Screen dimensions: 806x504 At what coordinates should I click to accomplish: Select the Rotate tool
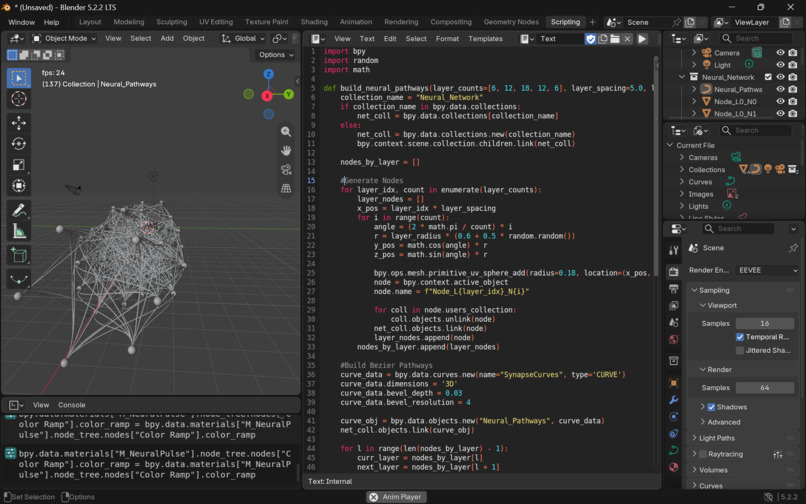19,144
